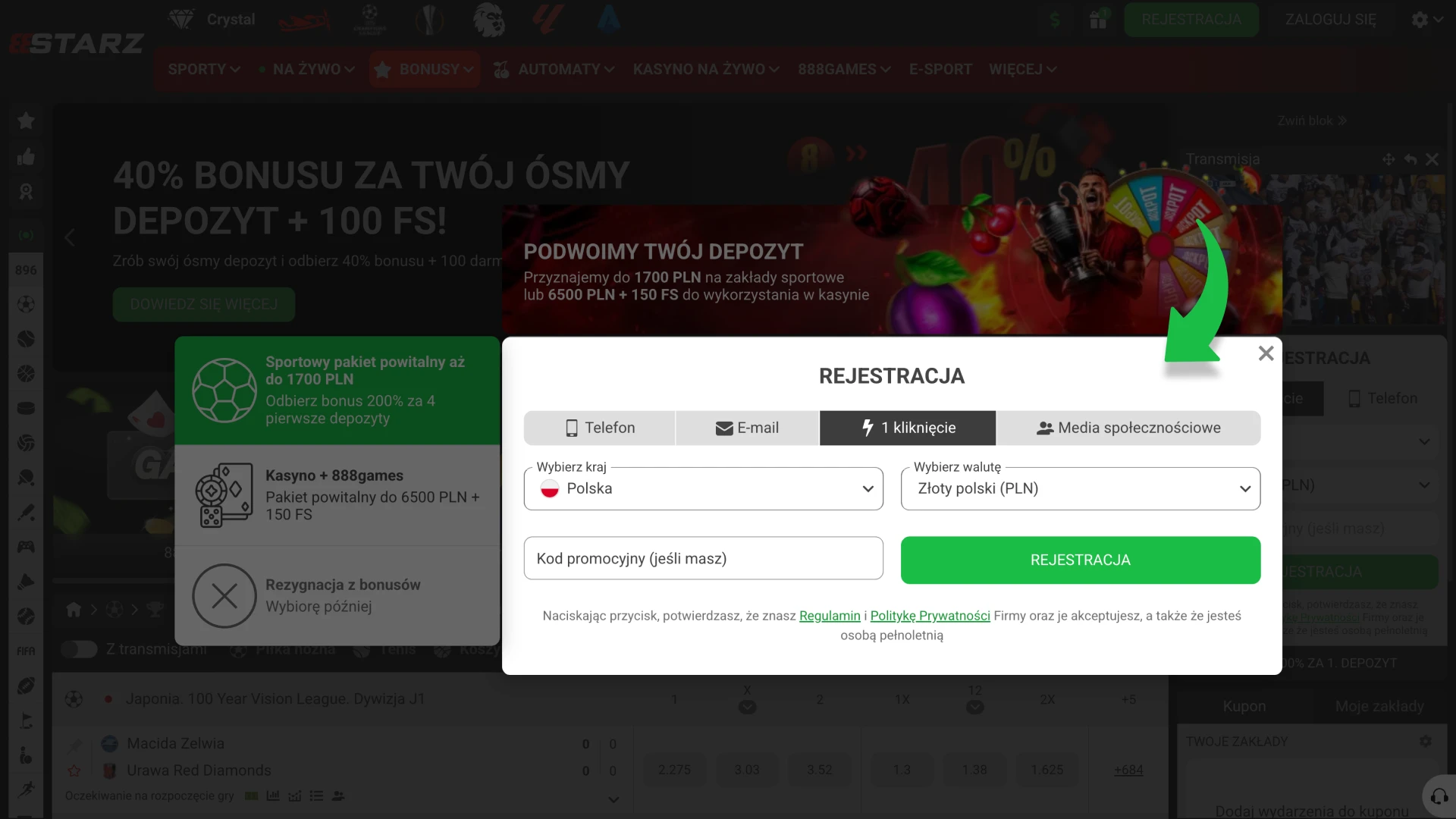Select the 1 kliknięcie tab
Screen dimensions: 1456x819
tap(908, 428)
